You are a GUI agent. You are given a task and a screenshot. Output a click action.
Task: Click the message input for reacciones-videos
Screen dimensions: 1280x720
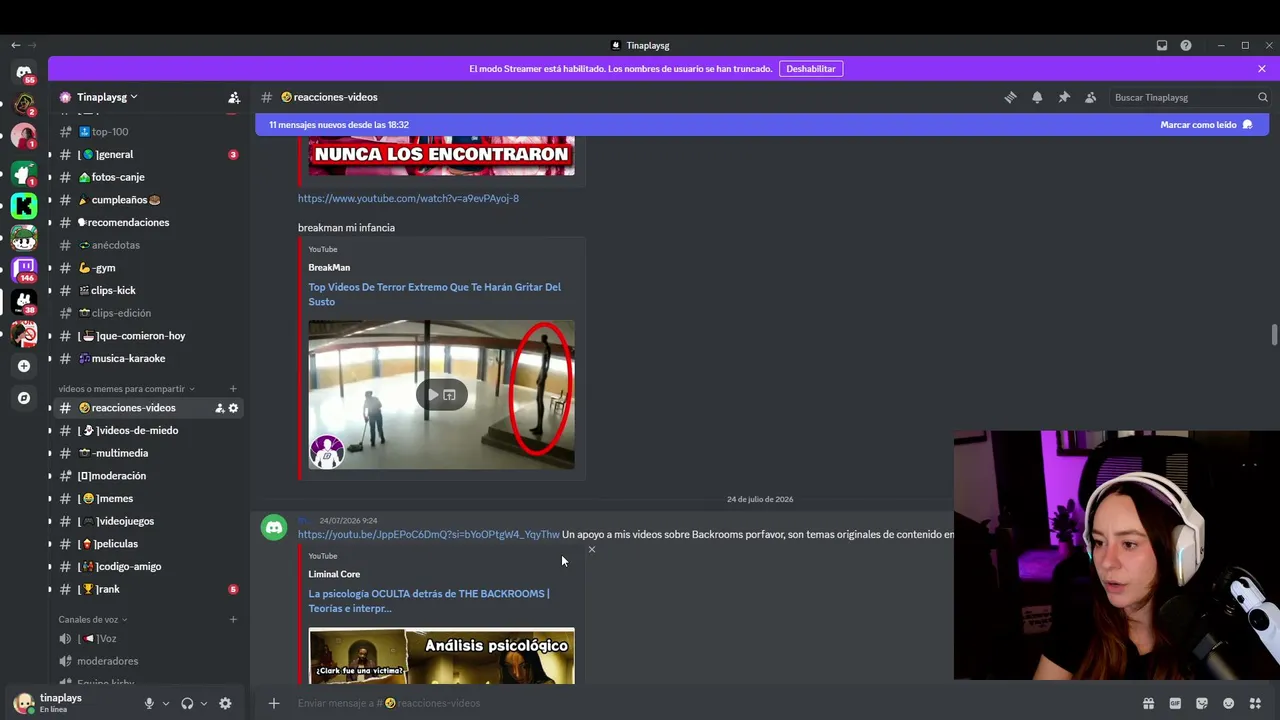tap(710, 703)
